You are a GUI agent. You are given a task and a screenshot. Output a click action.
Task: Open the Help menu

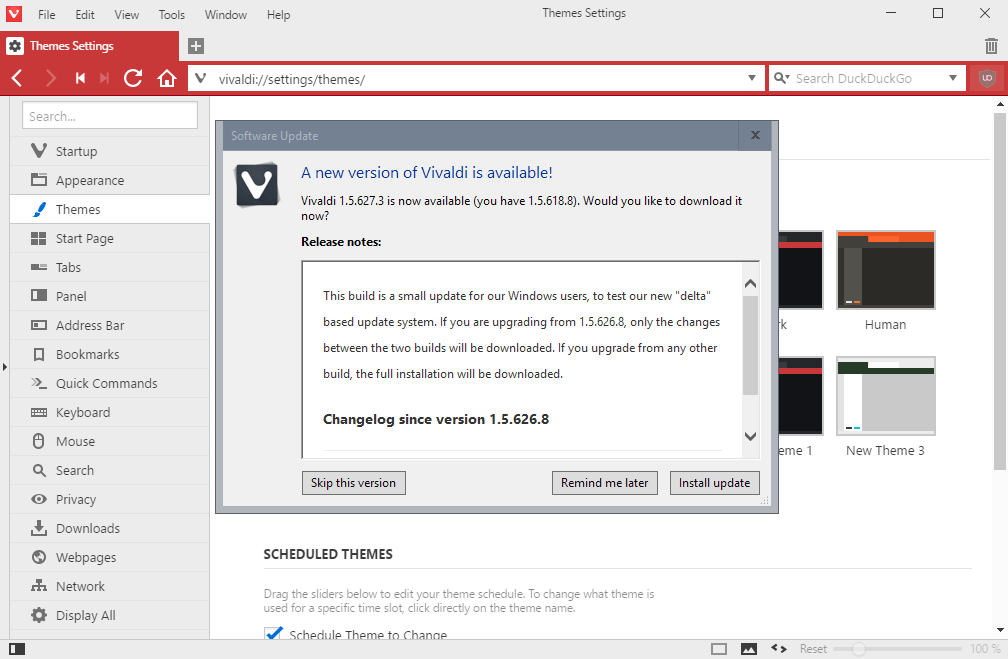click(x=278, y=14)
